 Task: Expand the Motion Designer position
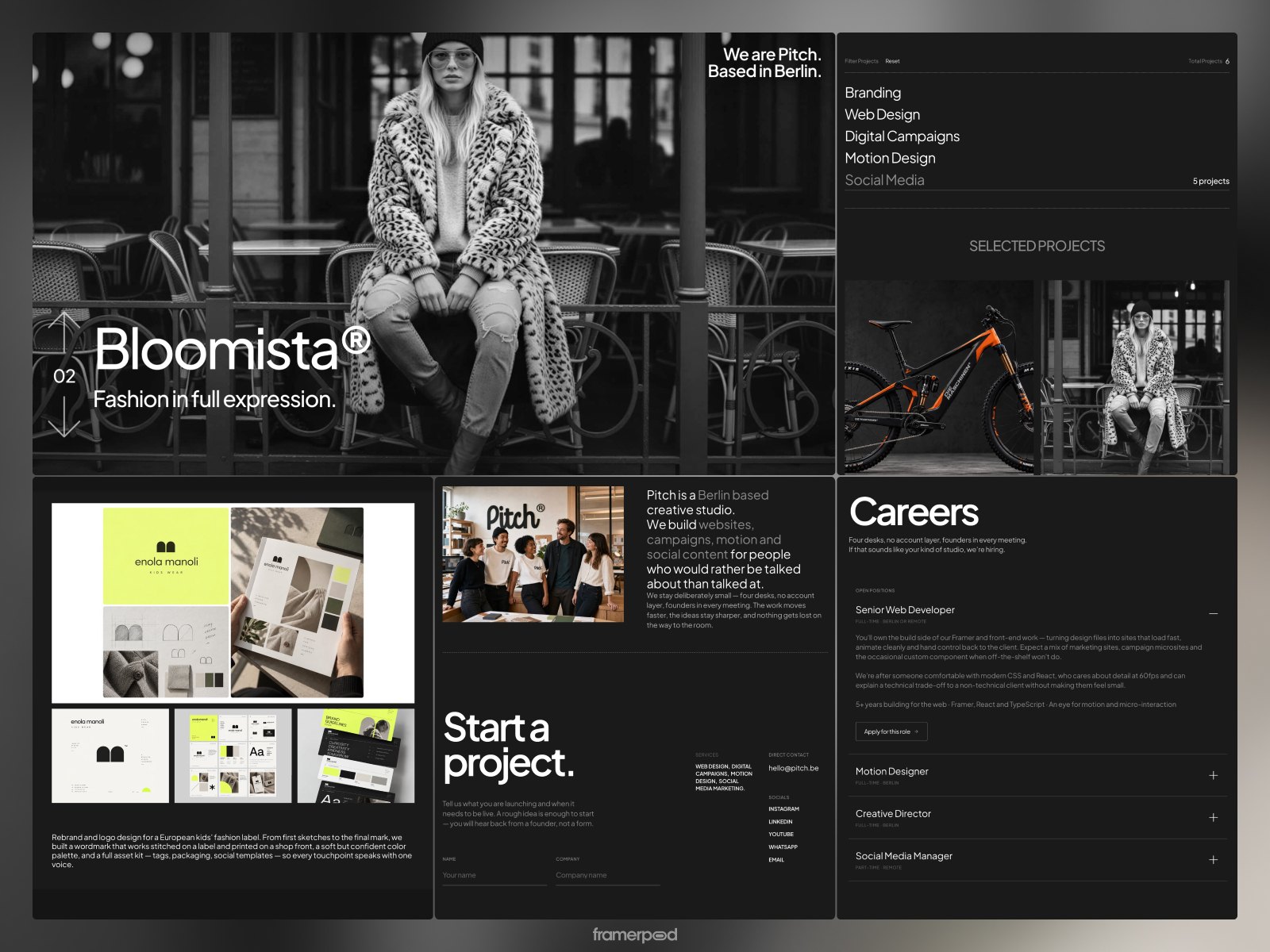tap(1213, 775)
